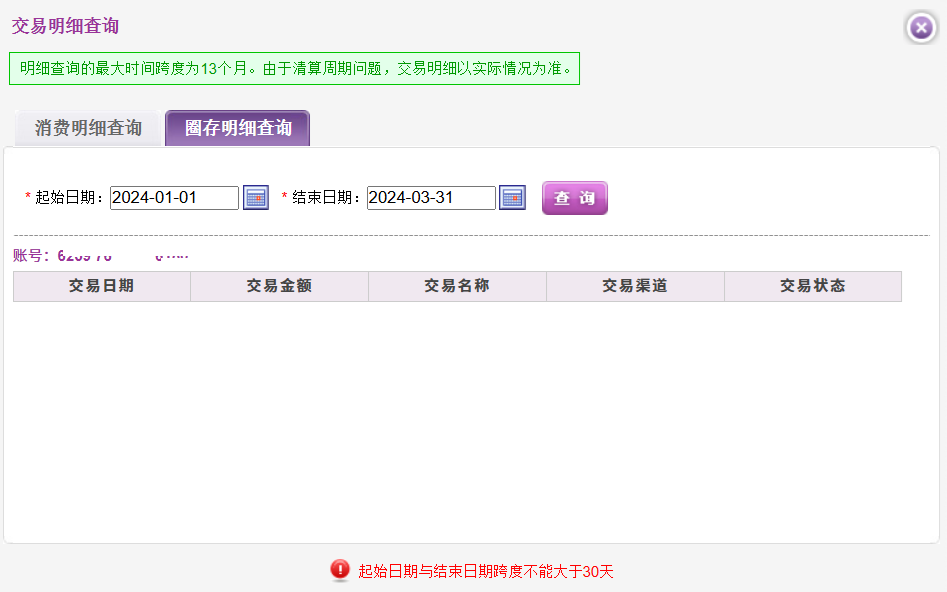947x592 pixels.
Task: Click the 交易日期 column header
Action: click(x=101, y=286)
